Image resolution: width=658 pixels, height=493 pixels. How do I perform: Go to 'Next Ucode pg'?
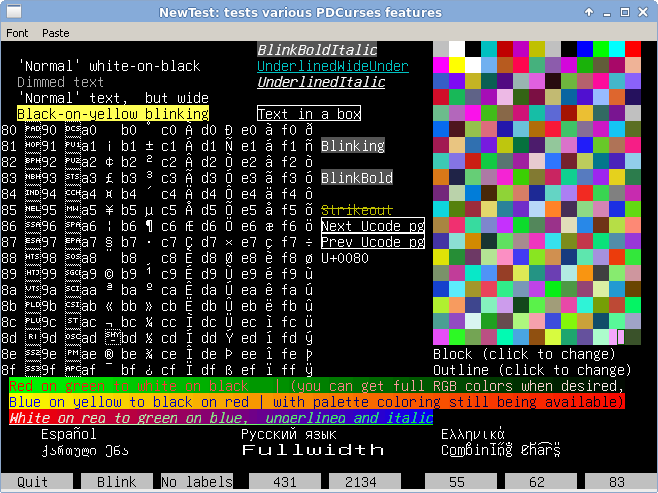point(373,226)
